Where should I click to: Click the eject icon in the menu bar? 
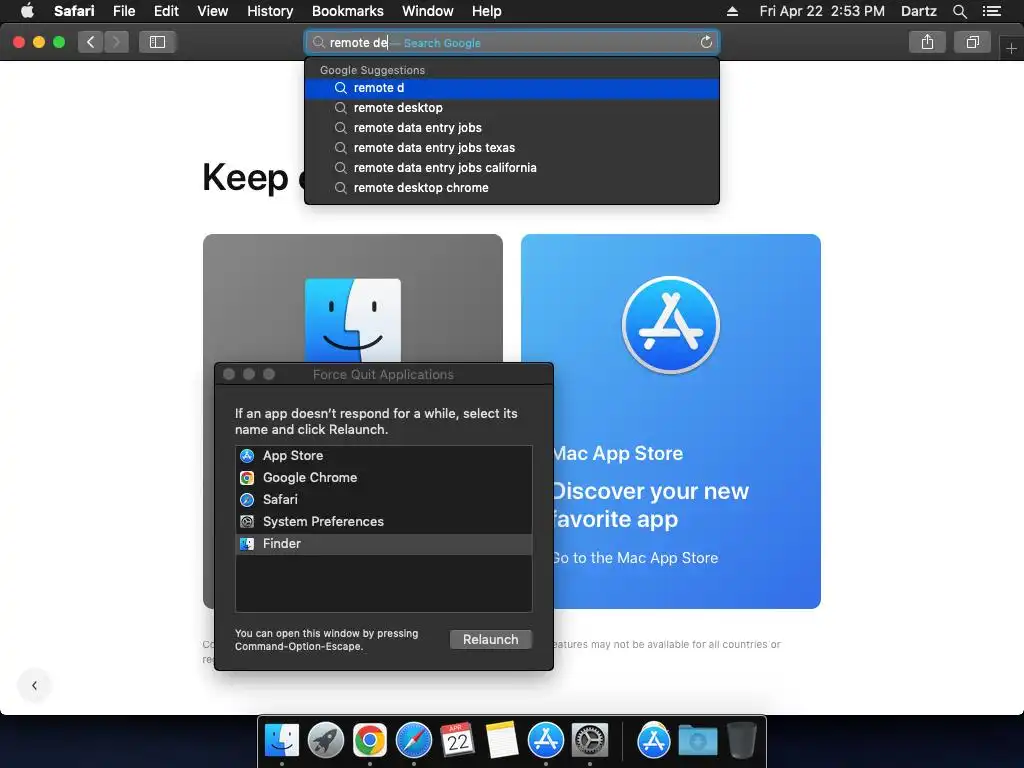coord(732,11)
